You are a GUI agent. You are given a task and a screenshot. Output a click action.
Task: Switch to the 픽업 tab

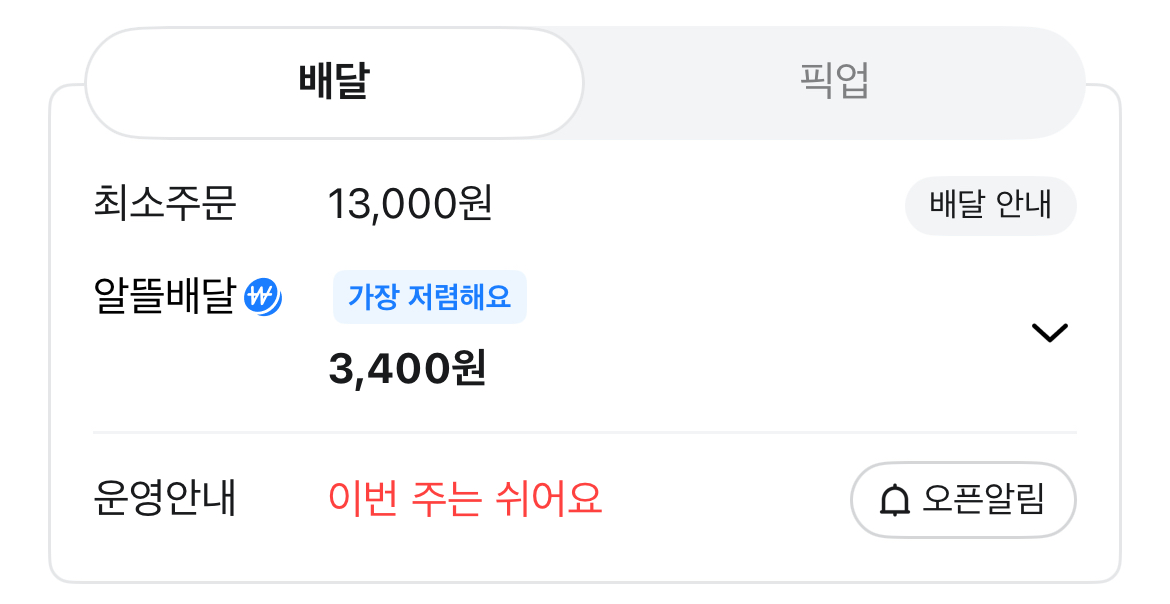tap(834, 82)
